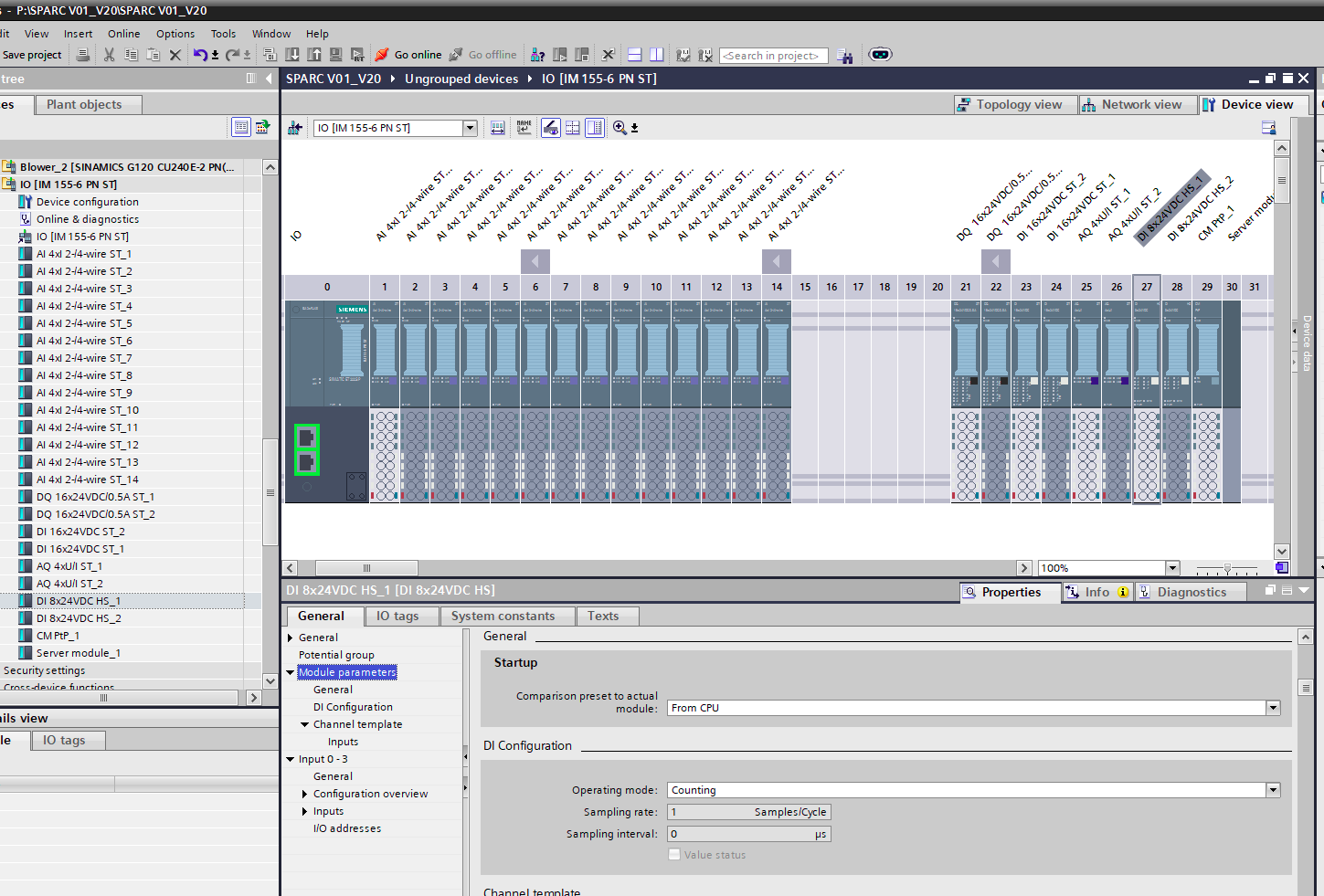The width and height of the screenshot is (1324, 896).
Task: Click the undo arrow icon
Action: point(199,55)
